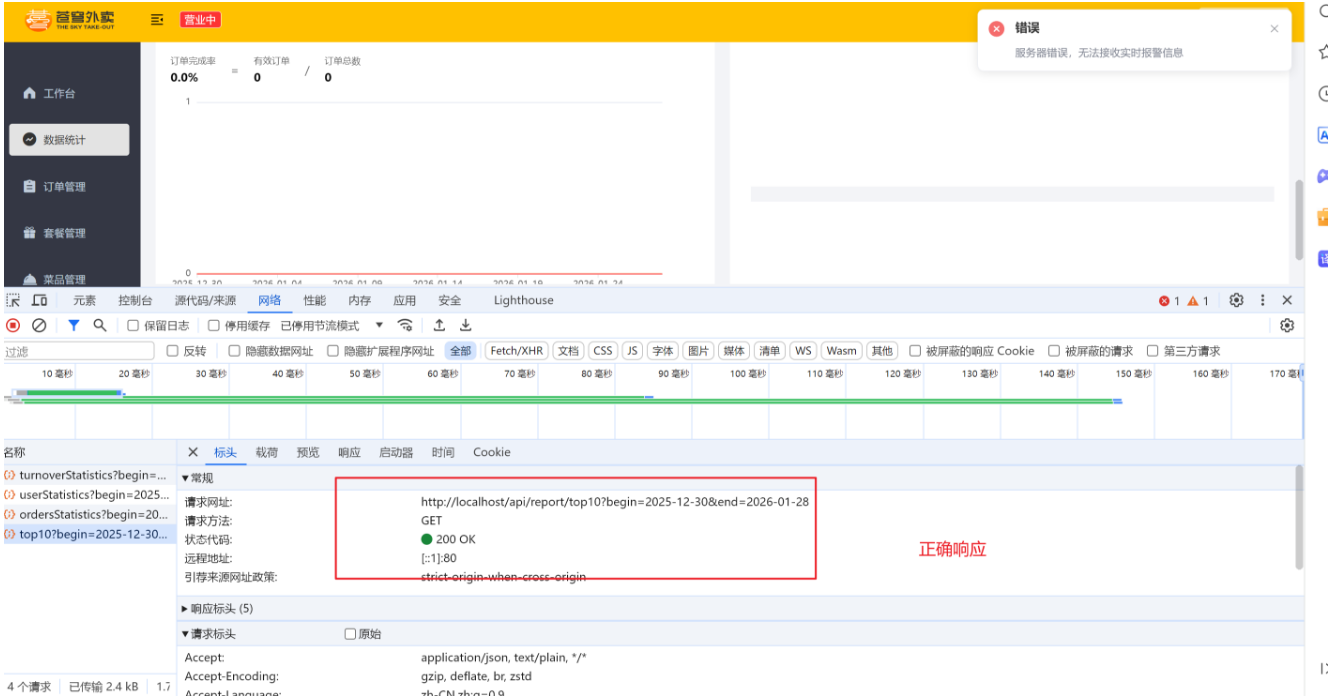The width and height of the screenshot is (1335, 696).
Task: Select the 图片 type filter
Action: click(x=698, y=351)
